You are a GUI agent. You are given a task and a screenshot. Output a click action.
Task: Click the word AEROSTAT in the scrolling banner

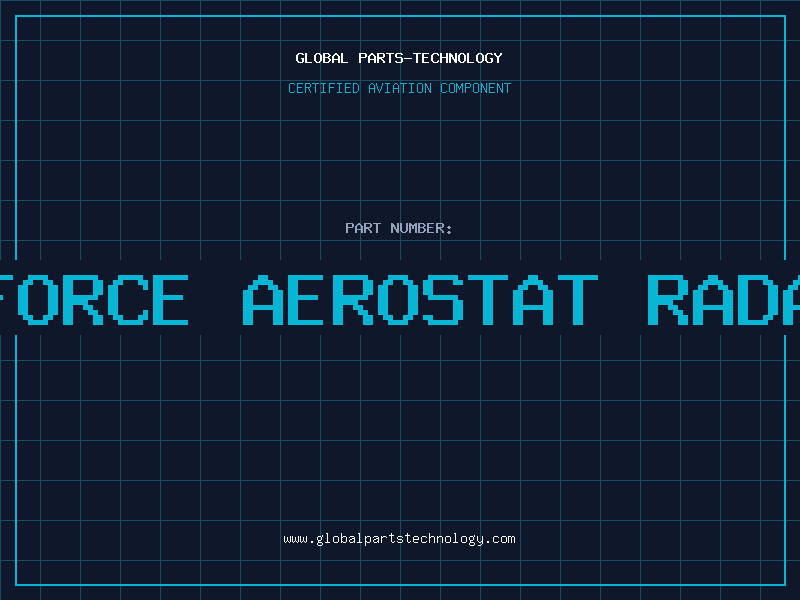click(421, 300)
